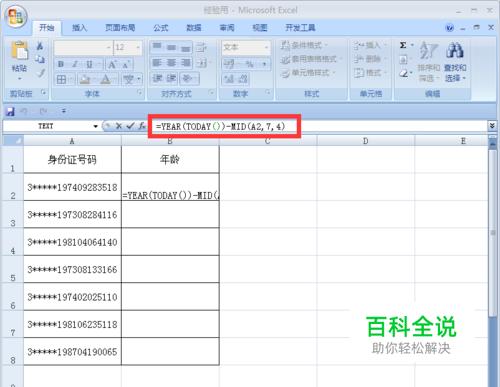Switch to the 页面布局 tab

click(x=120, y=28)
